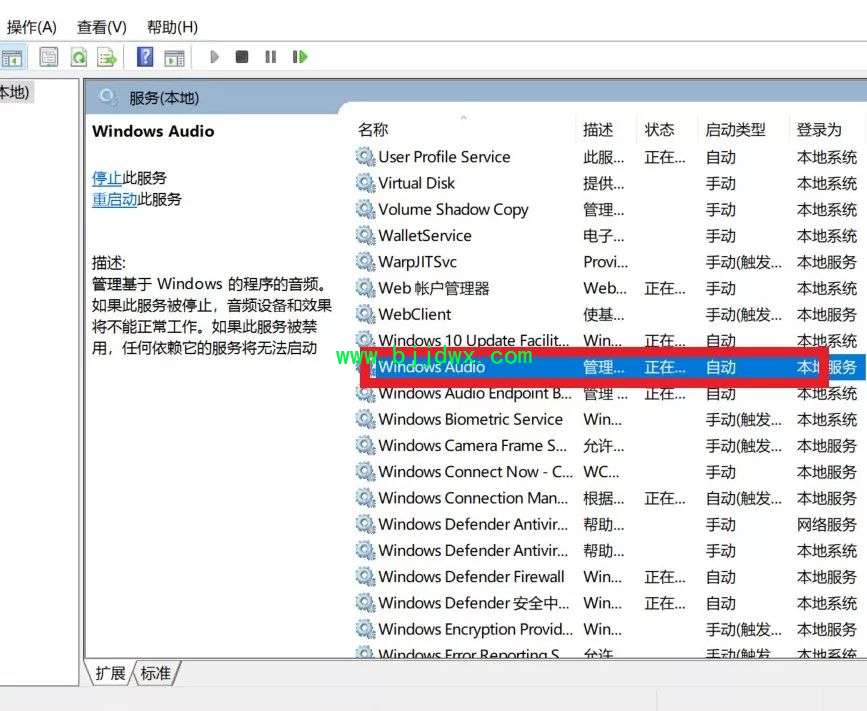
Task: Click the Refresh toolbar icon
Action: [x=78, y=57]
